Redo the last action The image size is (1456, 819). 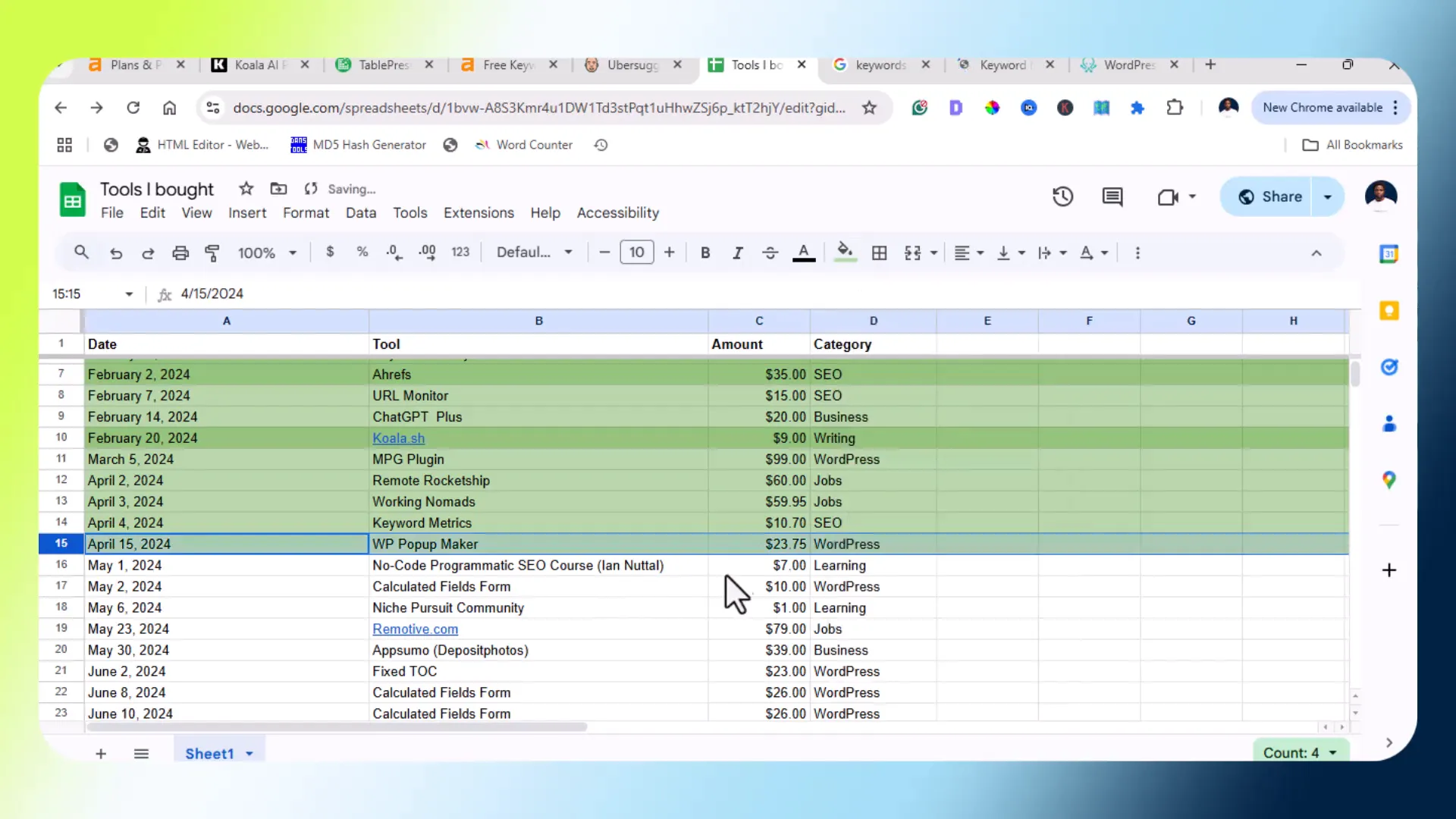148,253
